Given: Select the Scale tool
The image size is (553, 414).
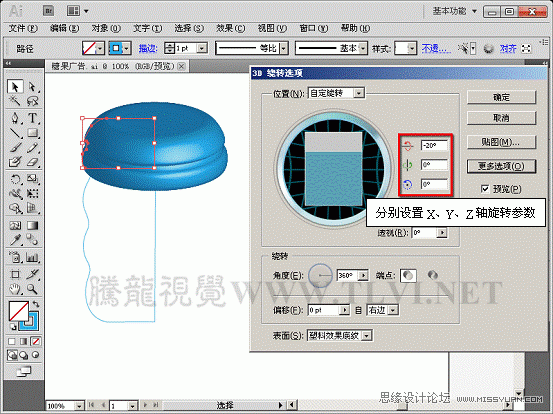Looking at the screenshot, I should 32,179.
